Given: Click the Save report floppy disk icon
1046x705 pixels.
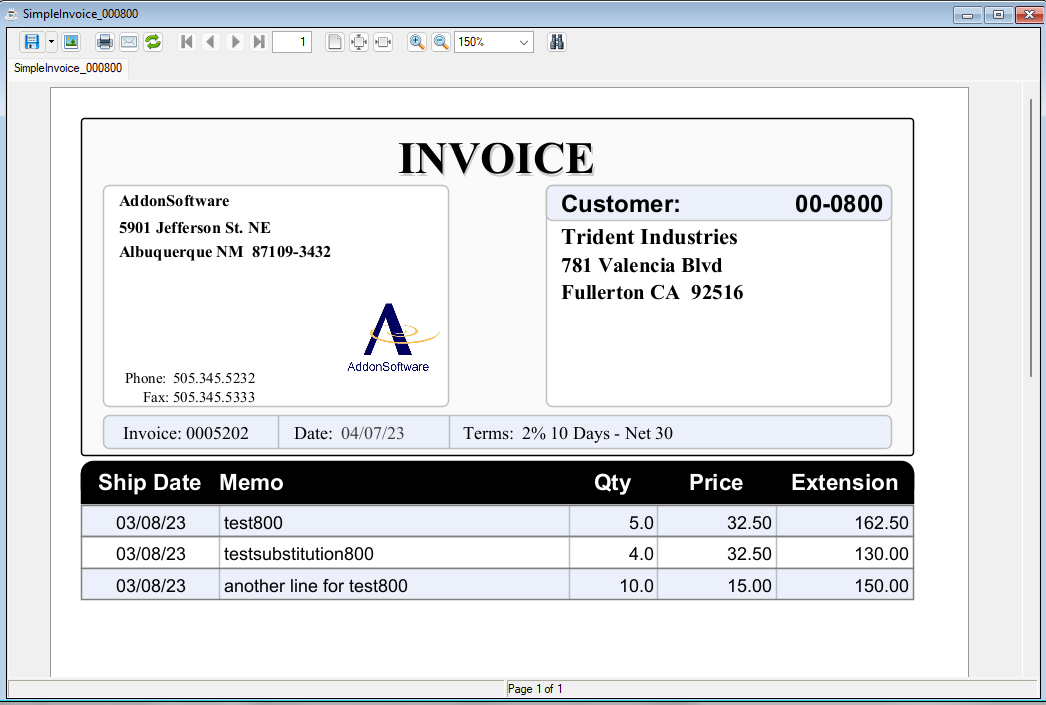Looking at the screenshot, I should tap(31, 42).
